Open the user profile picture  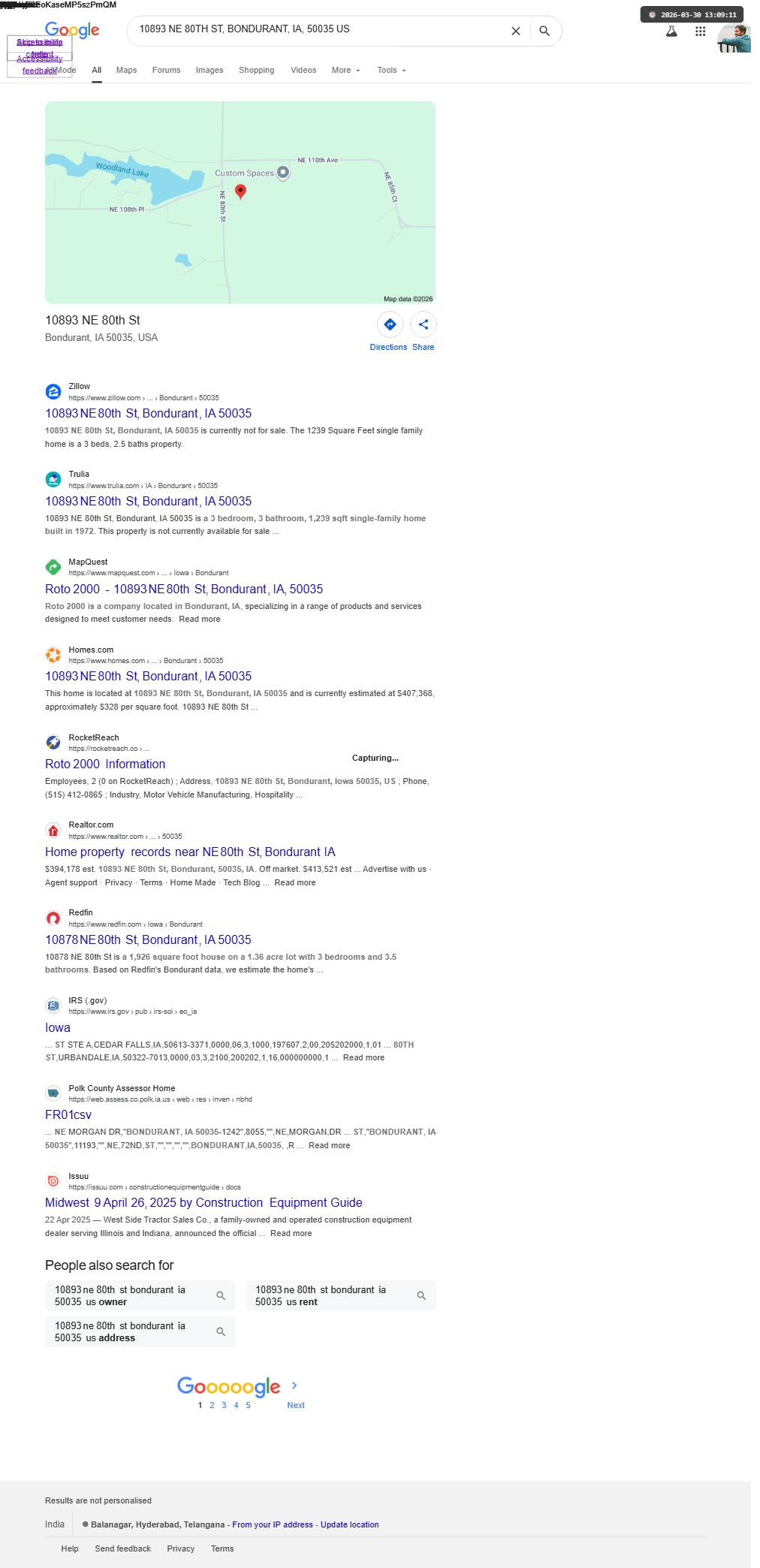pos(734,38)
